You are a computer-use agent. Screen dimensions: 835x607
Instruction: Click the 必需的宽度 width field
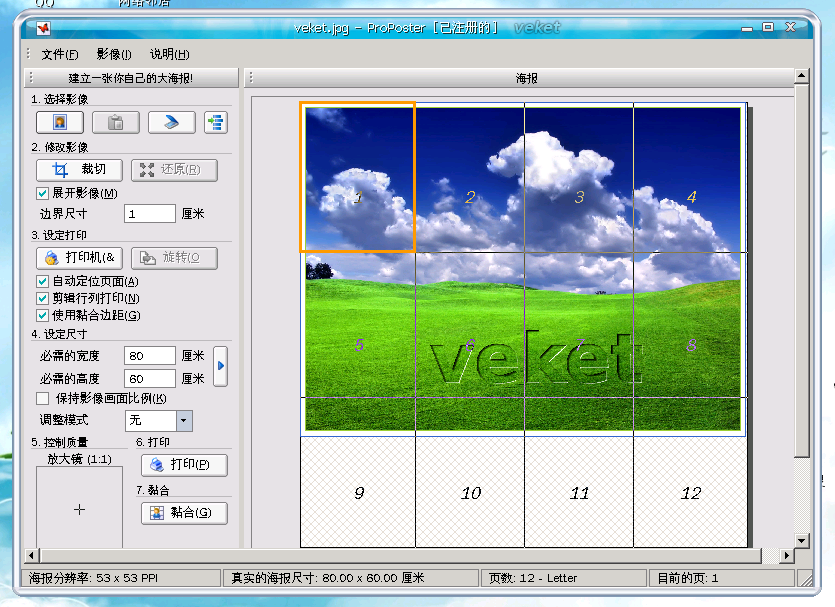(x=150, y=356)
